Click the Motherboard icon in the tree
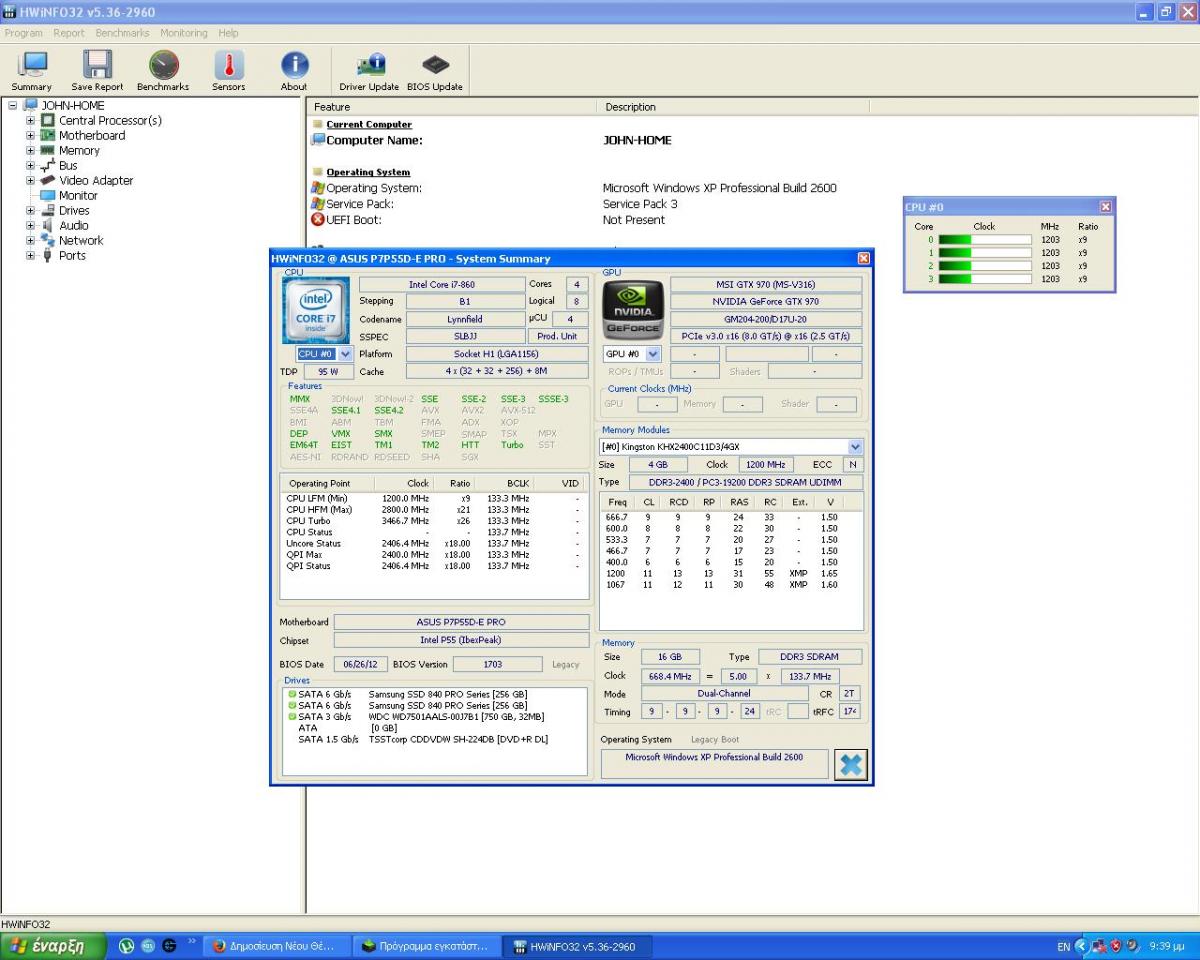This screenshot has width=1200, height=960. point(47,135)
